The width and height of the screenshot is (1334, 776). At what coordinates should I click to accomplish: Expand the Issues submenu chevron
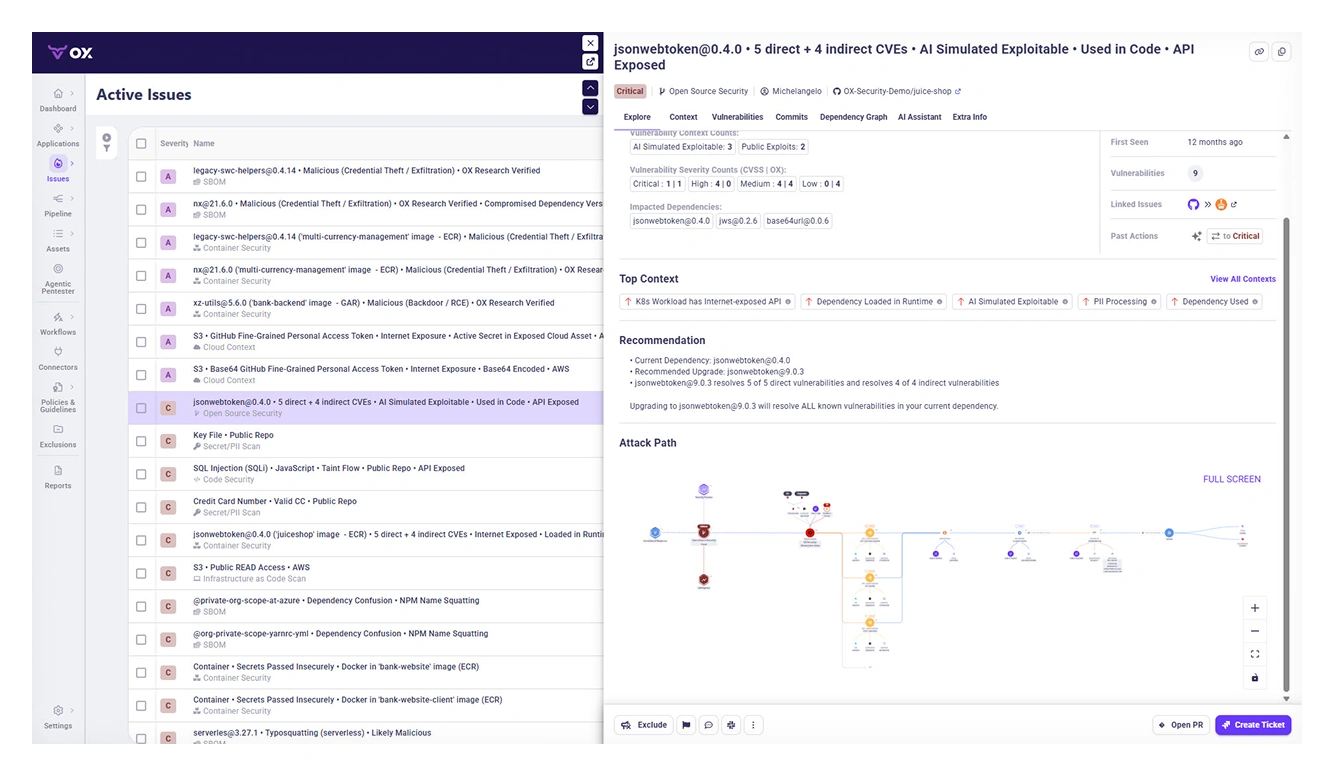click(x=72, y=164)
